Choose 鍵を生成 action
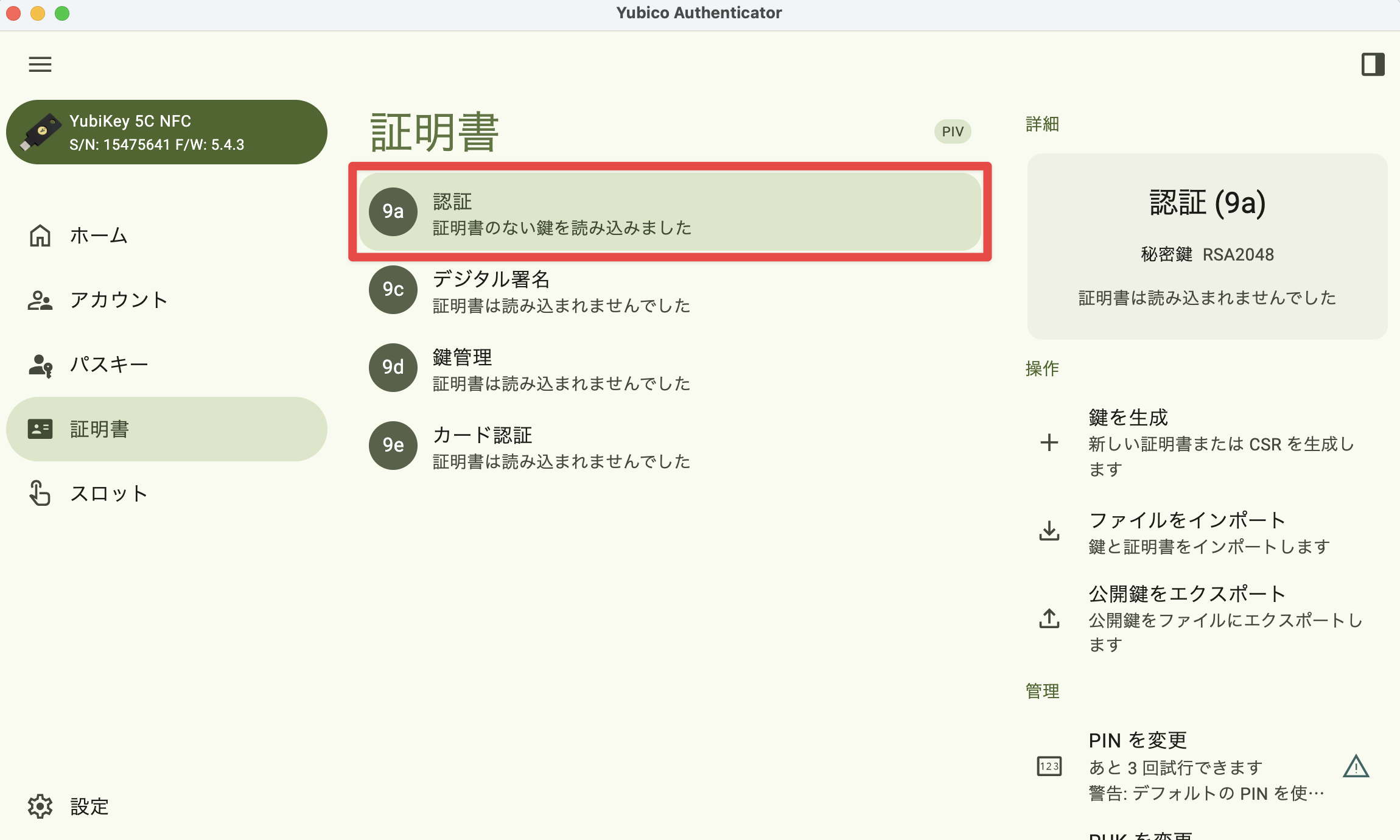The image size is (1400, 840). pyautogui.click(x=1208, y=443)
